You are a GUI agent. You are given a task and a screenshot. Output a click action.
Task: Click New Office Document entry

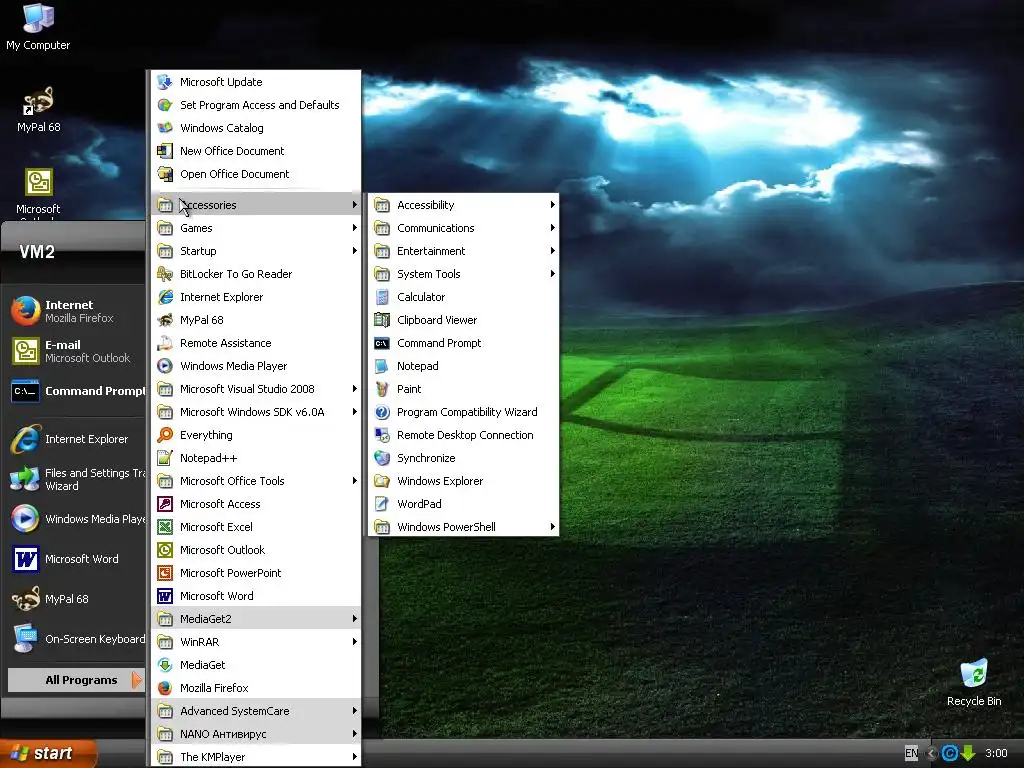pyautogui.click(x=256, y=151)
